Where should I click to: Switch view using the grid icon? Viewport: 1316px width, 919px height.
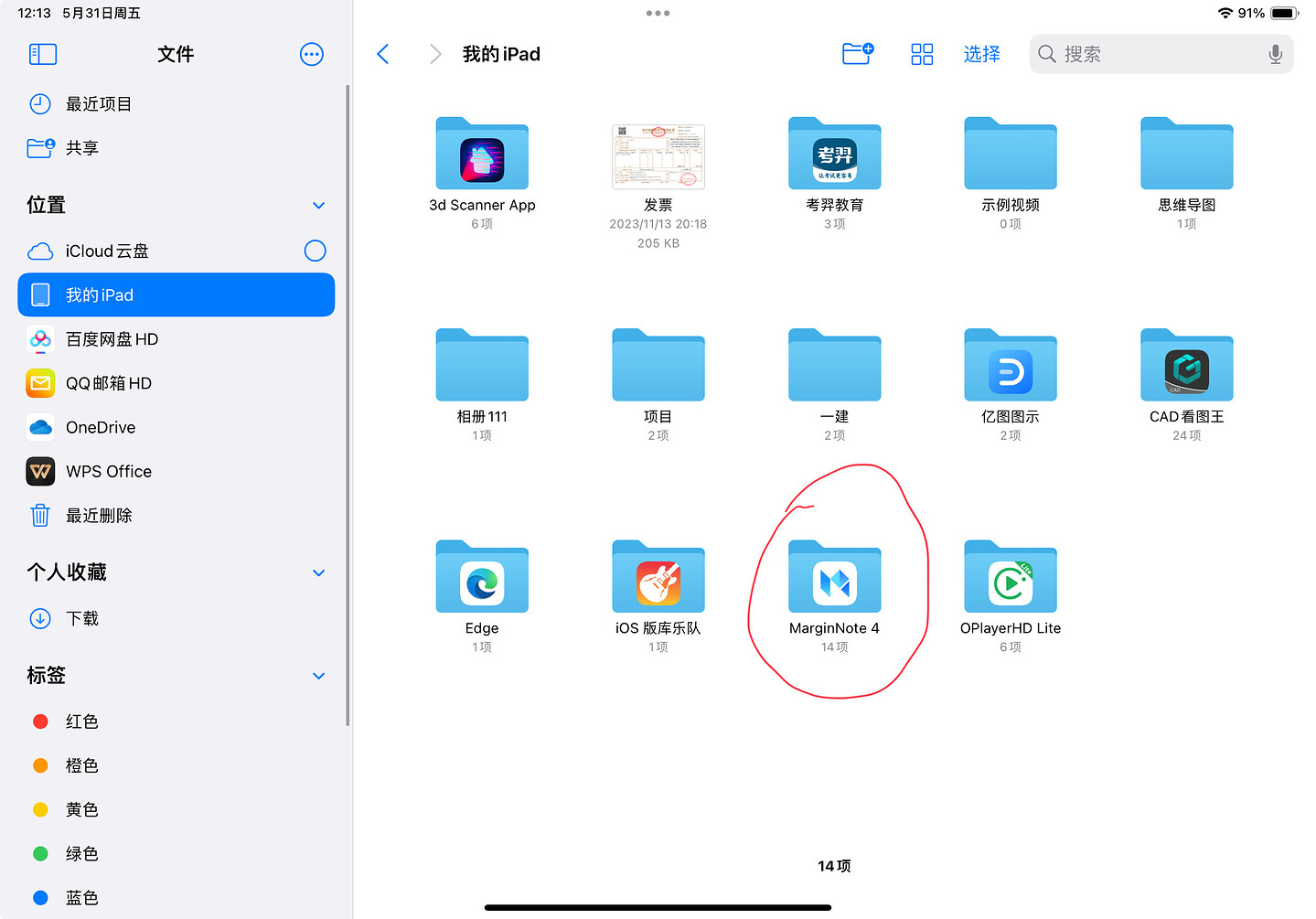pos(922,55)
